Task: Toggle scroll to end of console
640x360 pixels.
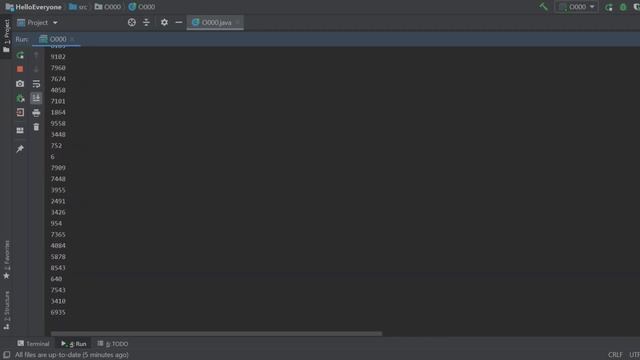Action: (x=36, y=98)
